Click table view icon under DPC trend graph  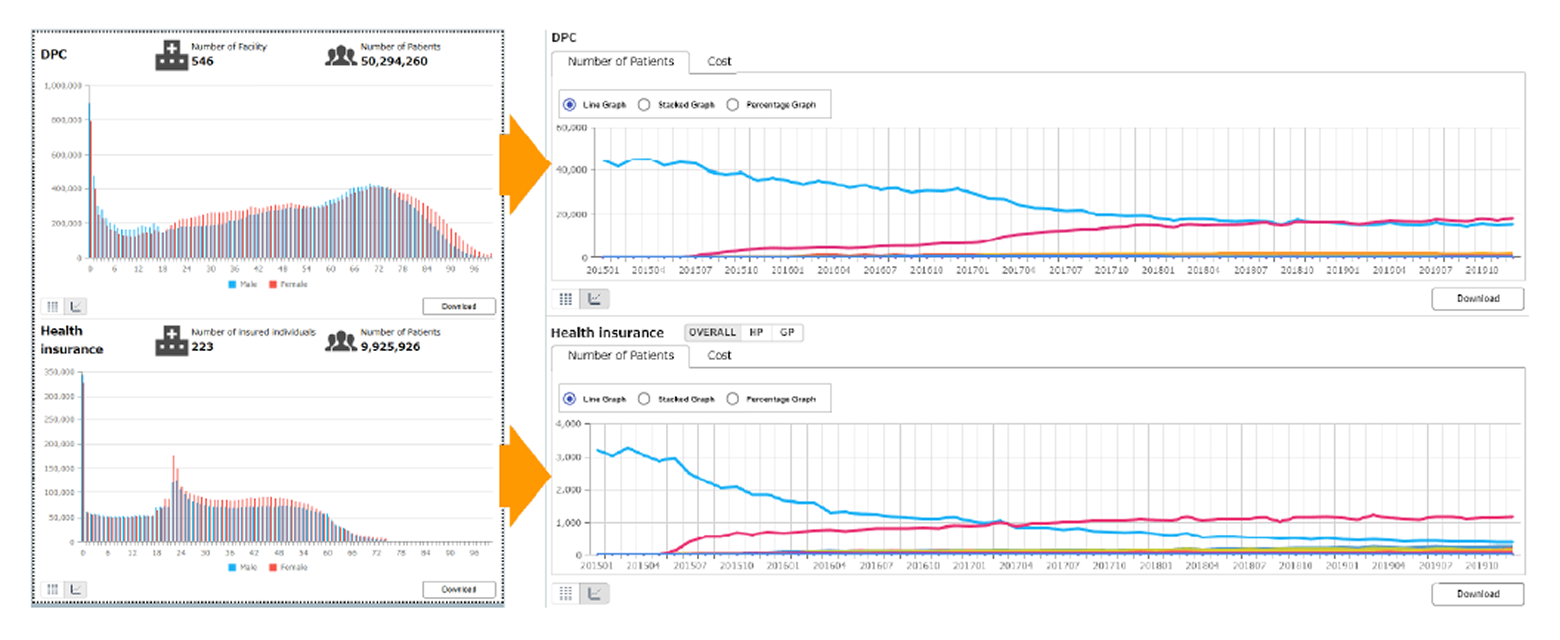(566, 298)
